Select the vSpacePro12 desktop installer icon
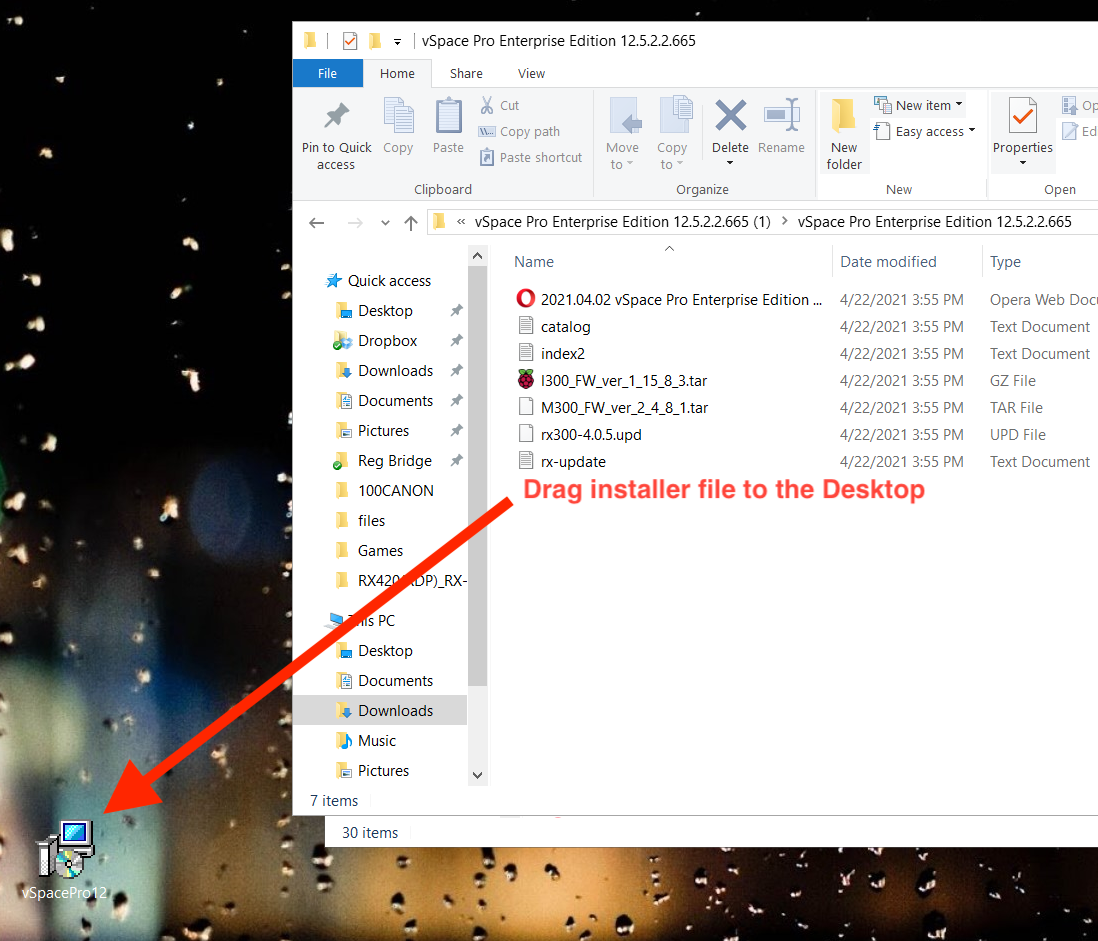This screenshot has width=1098, height=941. pyautogui.click(x=64, y=861)
